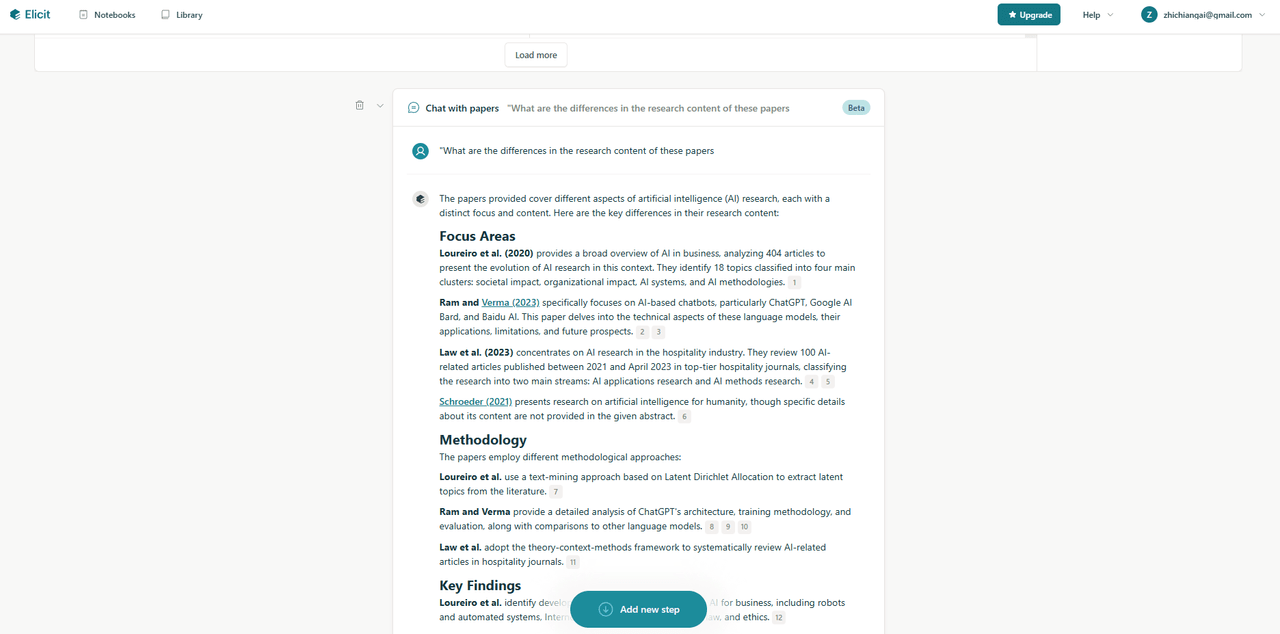The width and height of the screenshot is (1280, 634).
Task: Click the Elicit assistant response icon
Action: tap(421, 199)
